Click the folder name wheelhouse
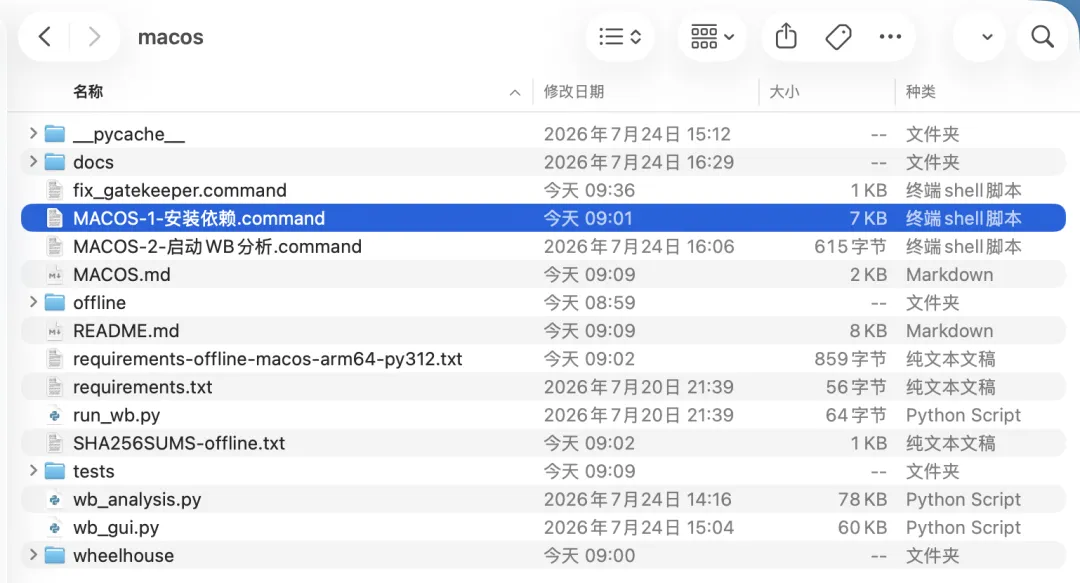Screen dimensions: 1080x583 pyautogui.click(x=123, y=555)
